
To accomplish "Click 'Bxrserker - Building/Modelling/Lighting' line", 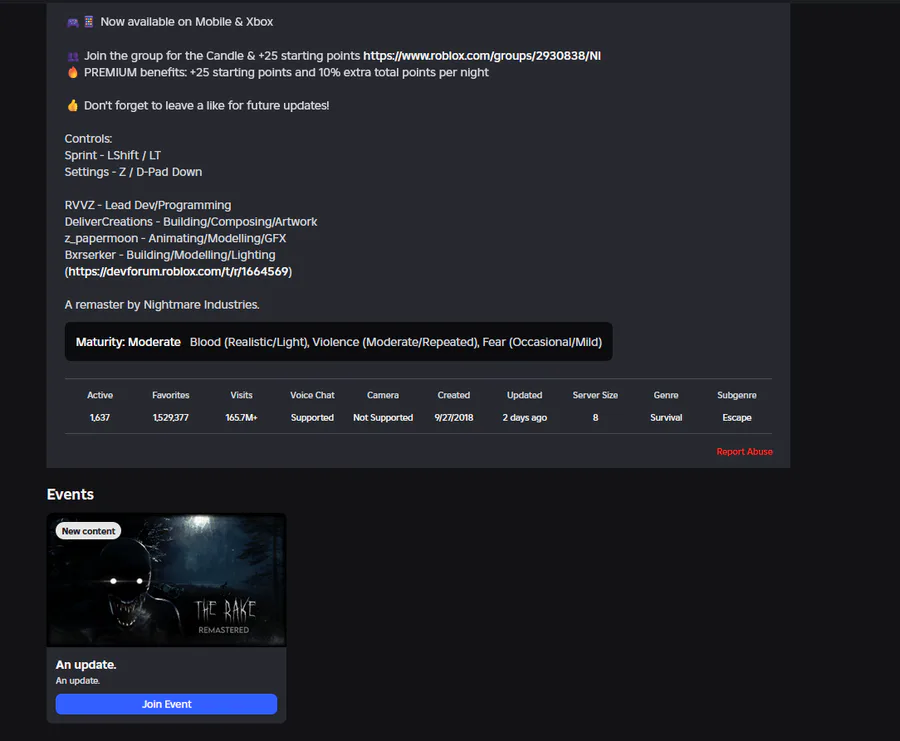I will (x=170, y=255).
